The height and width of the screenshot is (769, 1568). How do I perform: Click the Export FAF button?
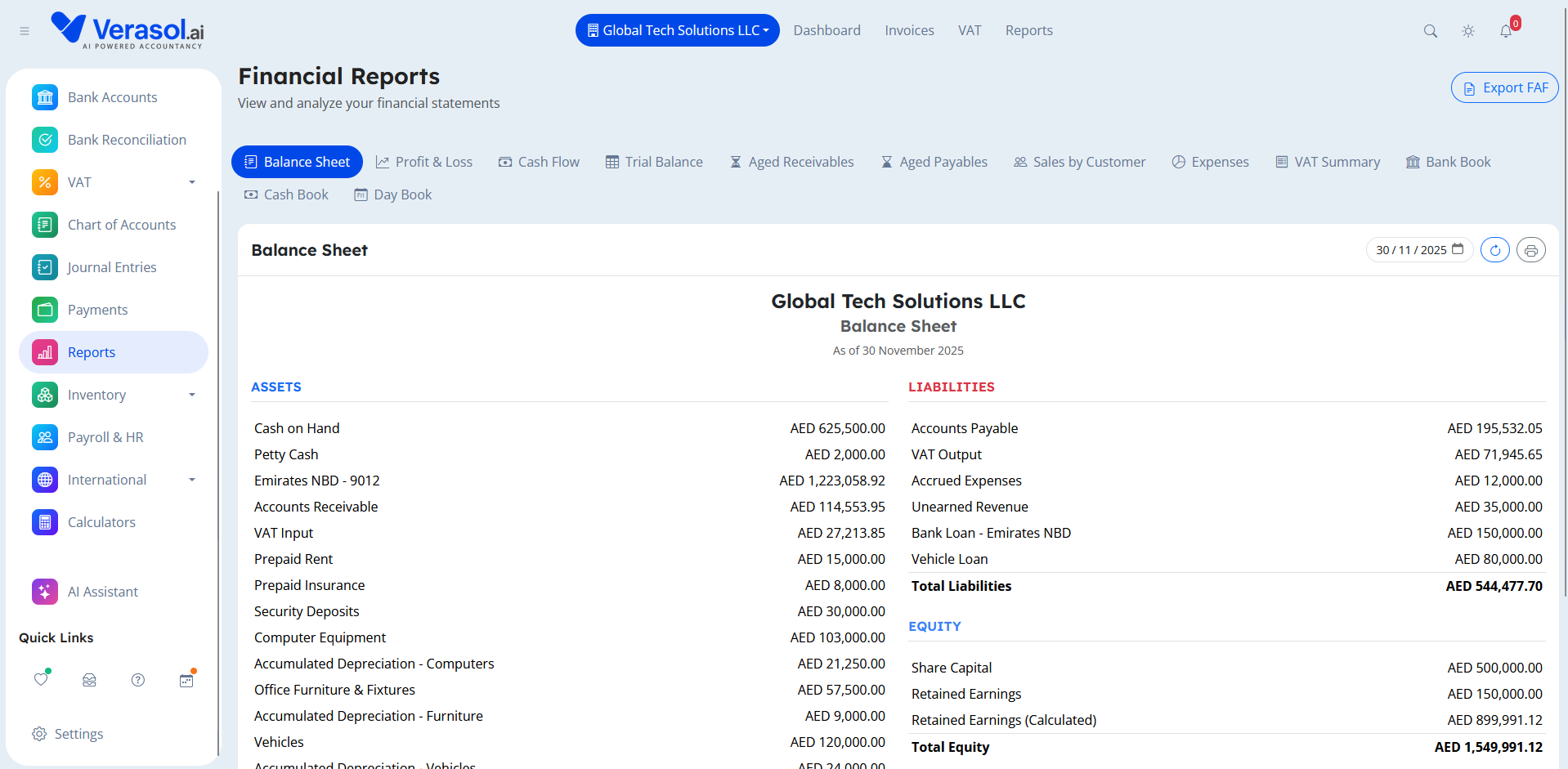pyautogui.click(x=1505, y=87)
